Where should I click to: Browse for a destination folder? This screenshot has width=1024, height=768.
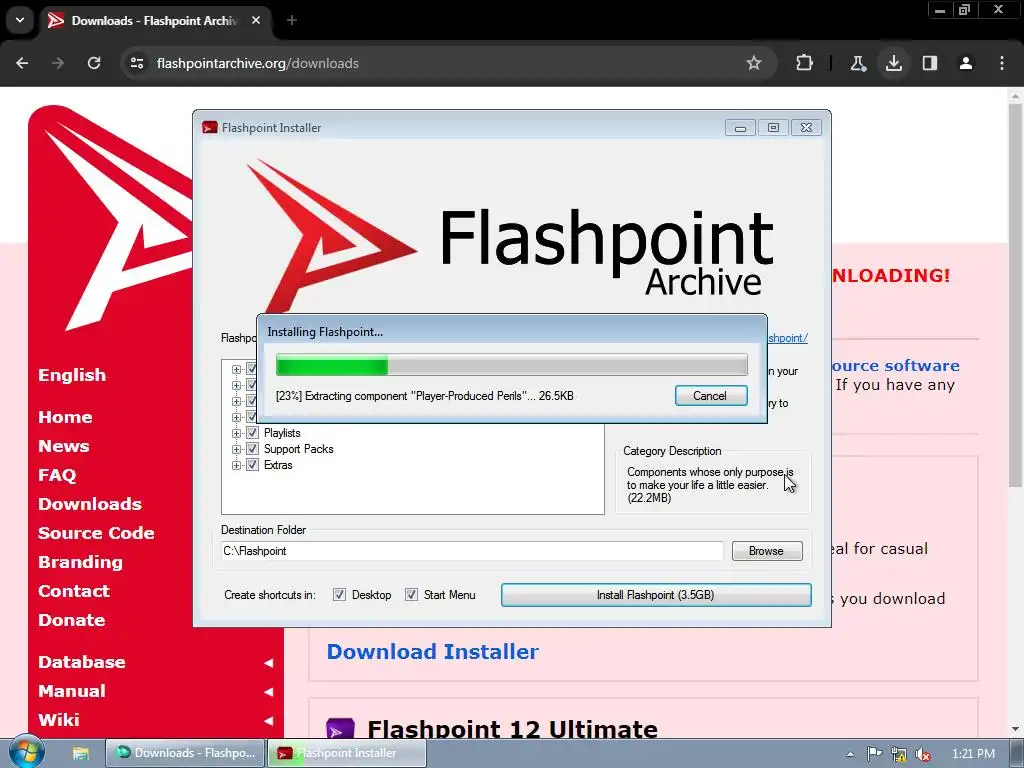pyautogui.click(x=767, y=551)
